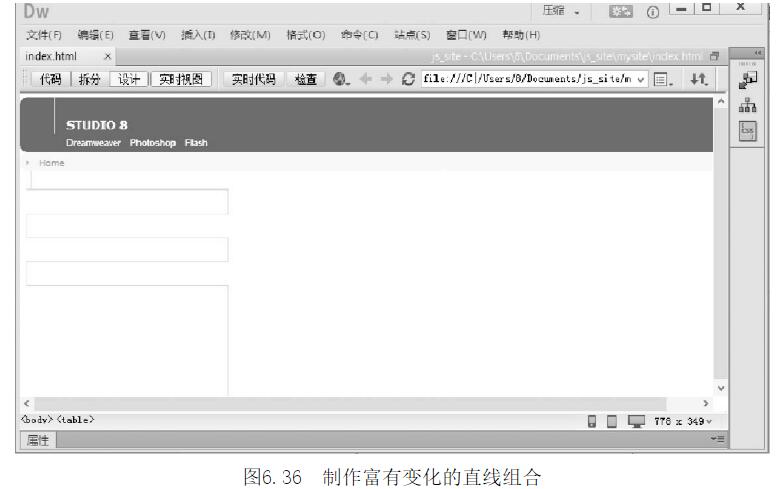Image resolution: width=782 pixels, height=489 pixels.
Task: Click the refresh icon in document toolbar
Action: (x=409, y=80)
